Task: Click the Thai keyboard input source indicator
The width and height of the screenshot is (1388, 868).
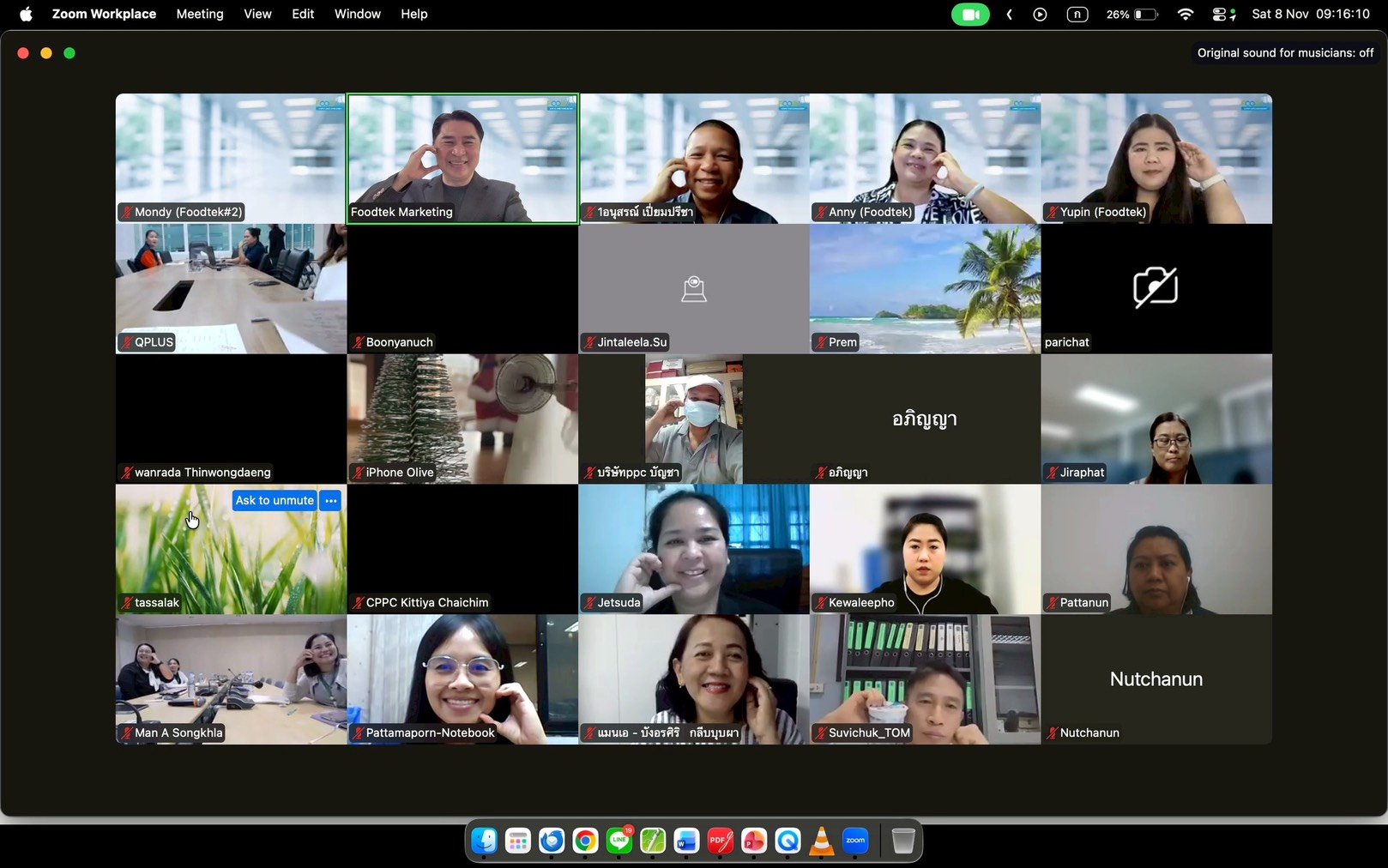Action: click(1077, 15)
